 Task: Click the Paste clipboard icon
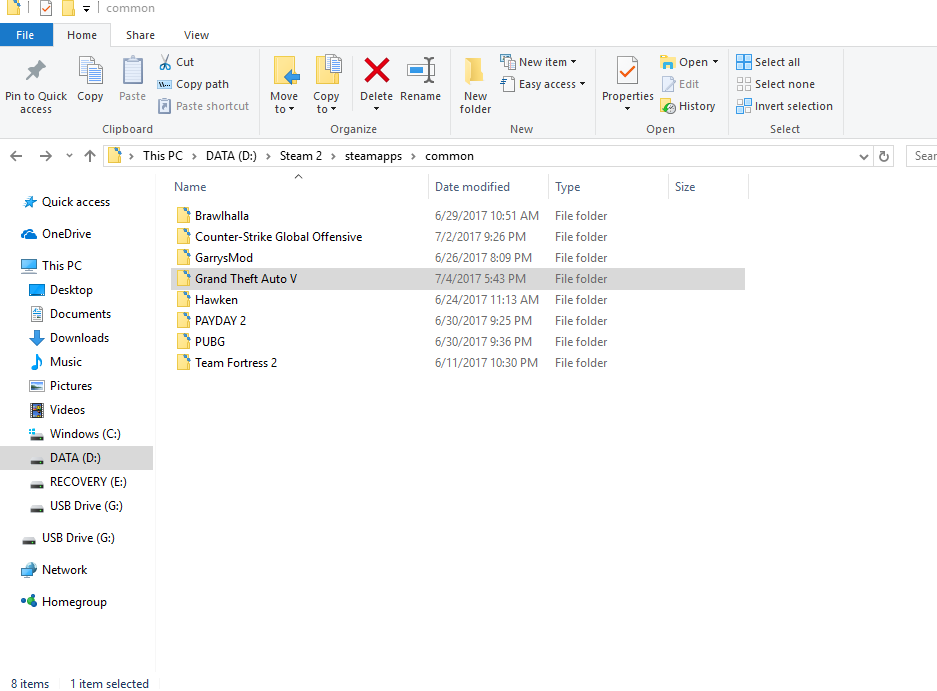click(133, 71)
